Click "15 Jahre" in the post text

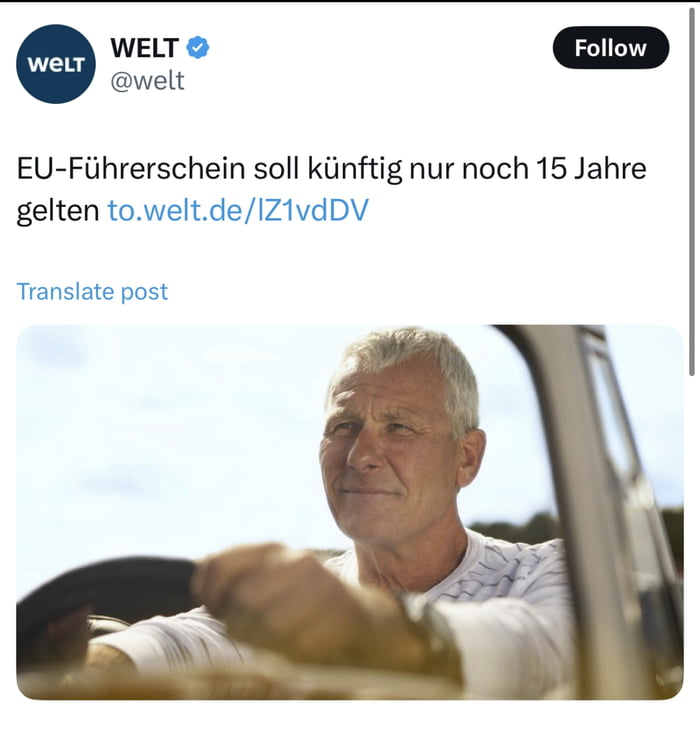tap(591, 169)
